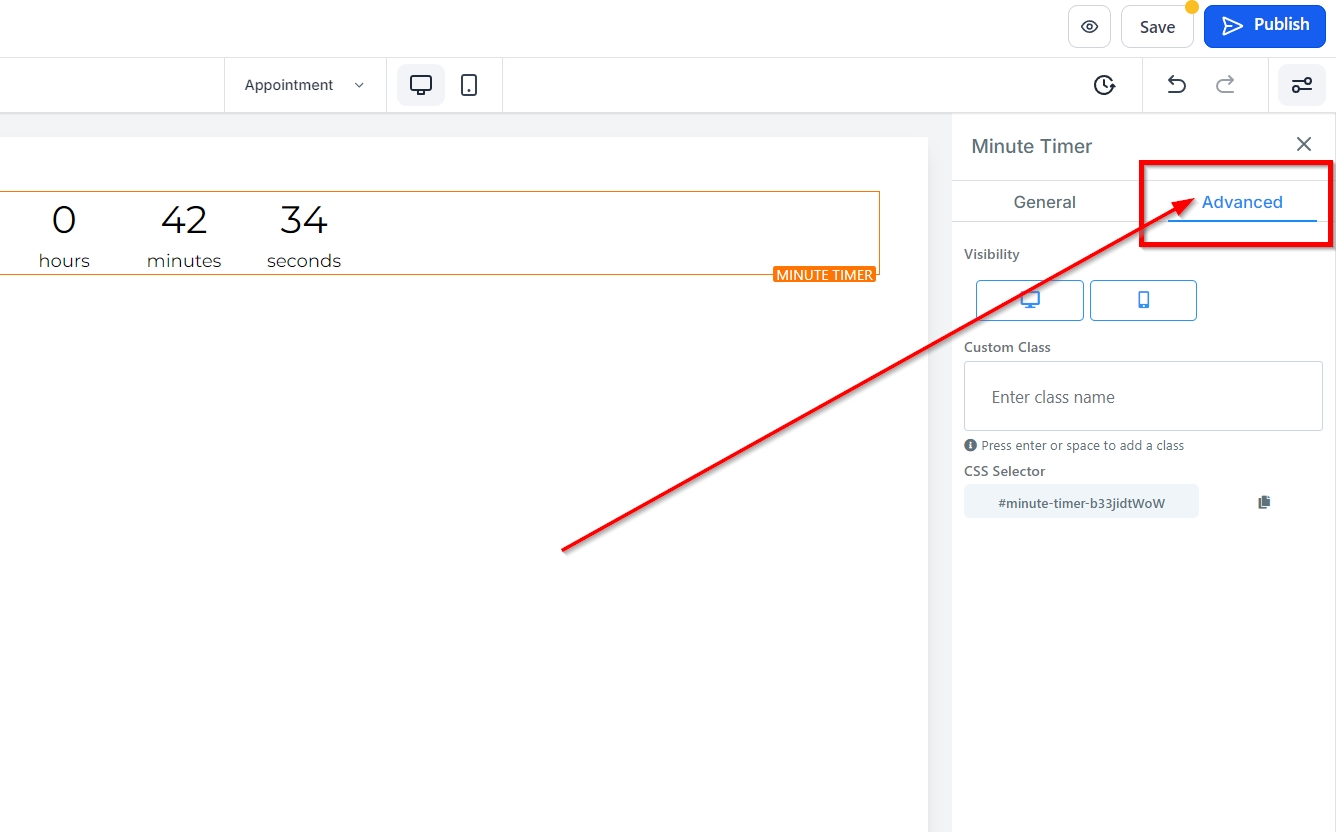The image size is (1336, 832).
Task: Click the Save button
Action: [1157, 27]
